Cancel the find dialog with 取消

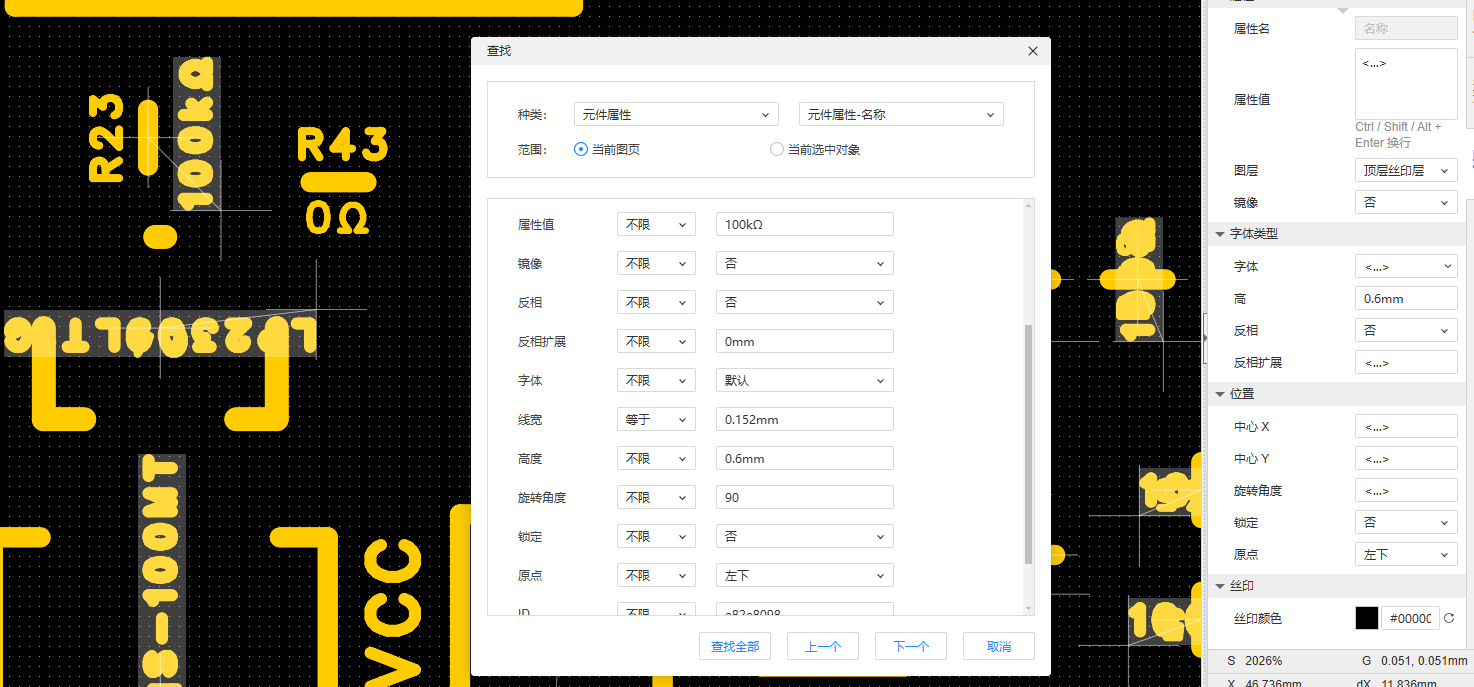(x=998, y=647)
